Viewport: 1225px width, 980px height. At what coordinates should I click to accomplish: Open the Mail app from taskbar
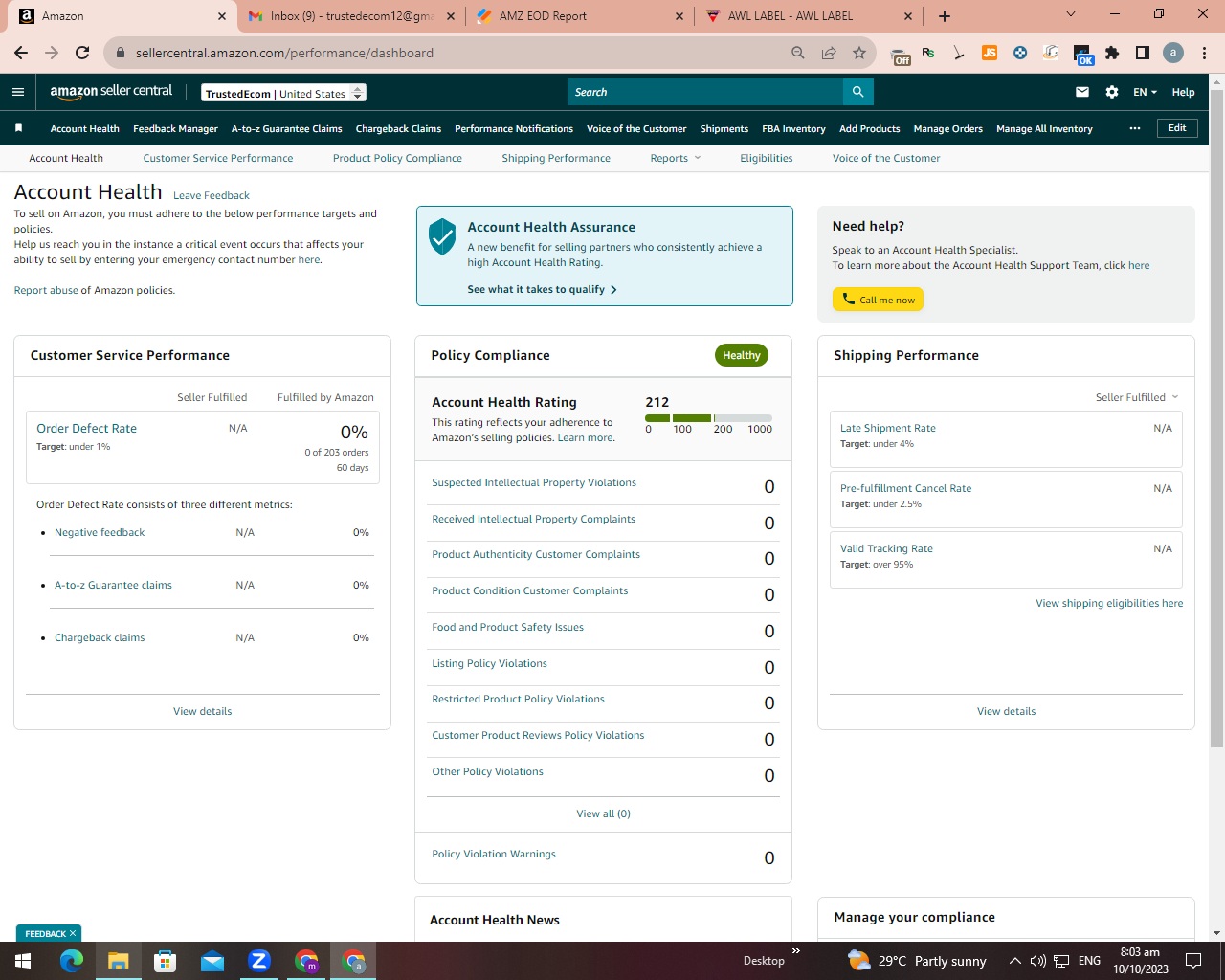click(x=212, y=961)
